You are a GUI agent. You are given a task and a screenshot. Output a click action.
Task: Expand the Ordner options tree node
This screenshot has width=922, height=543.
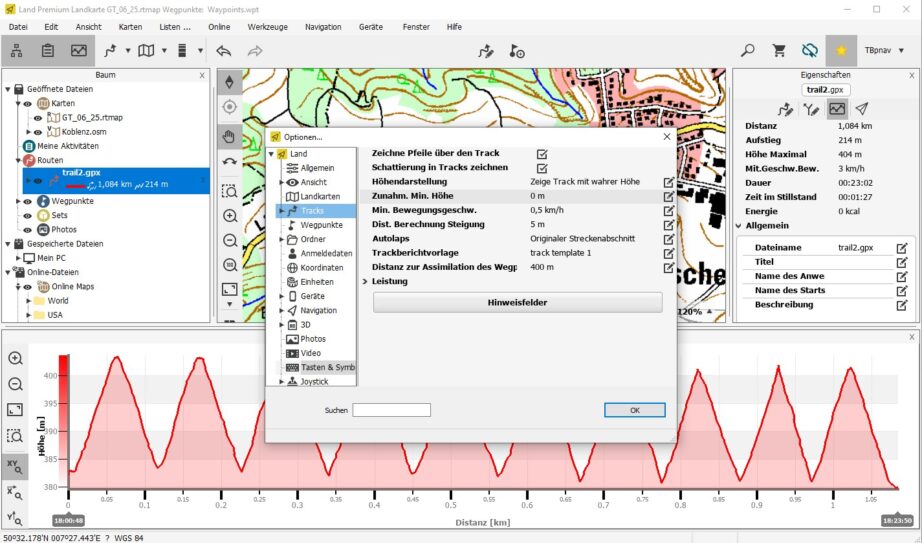pyautogui.click(x=281, y=240)
